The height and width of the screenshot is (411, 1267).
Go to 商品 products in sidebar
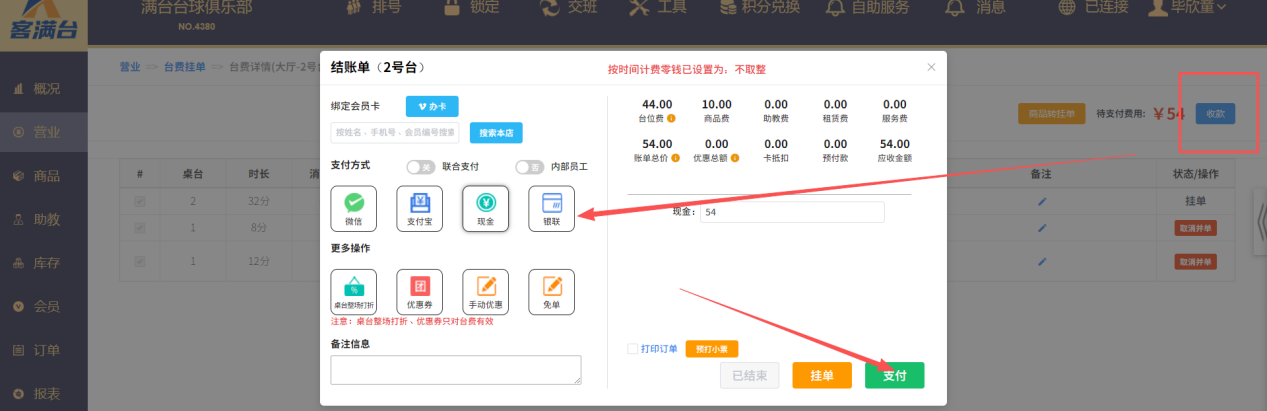[44, 176]
